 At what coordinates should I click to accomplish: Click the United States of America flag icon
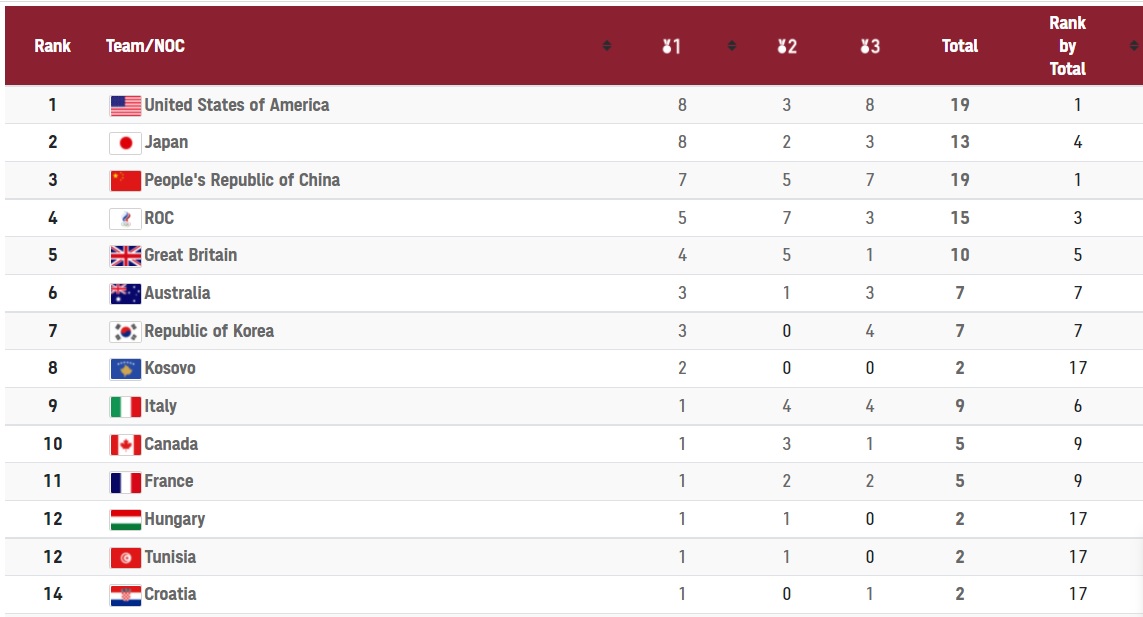(125, 106)
